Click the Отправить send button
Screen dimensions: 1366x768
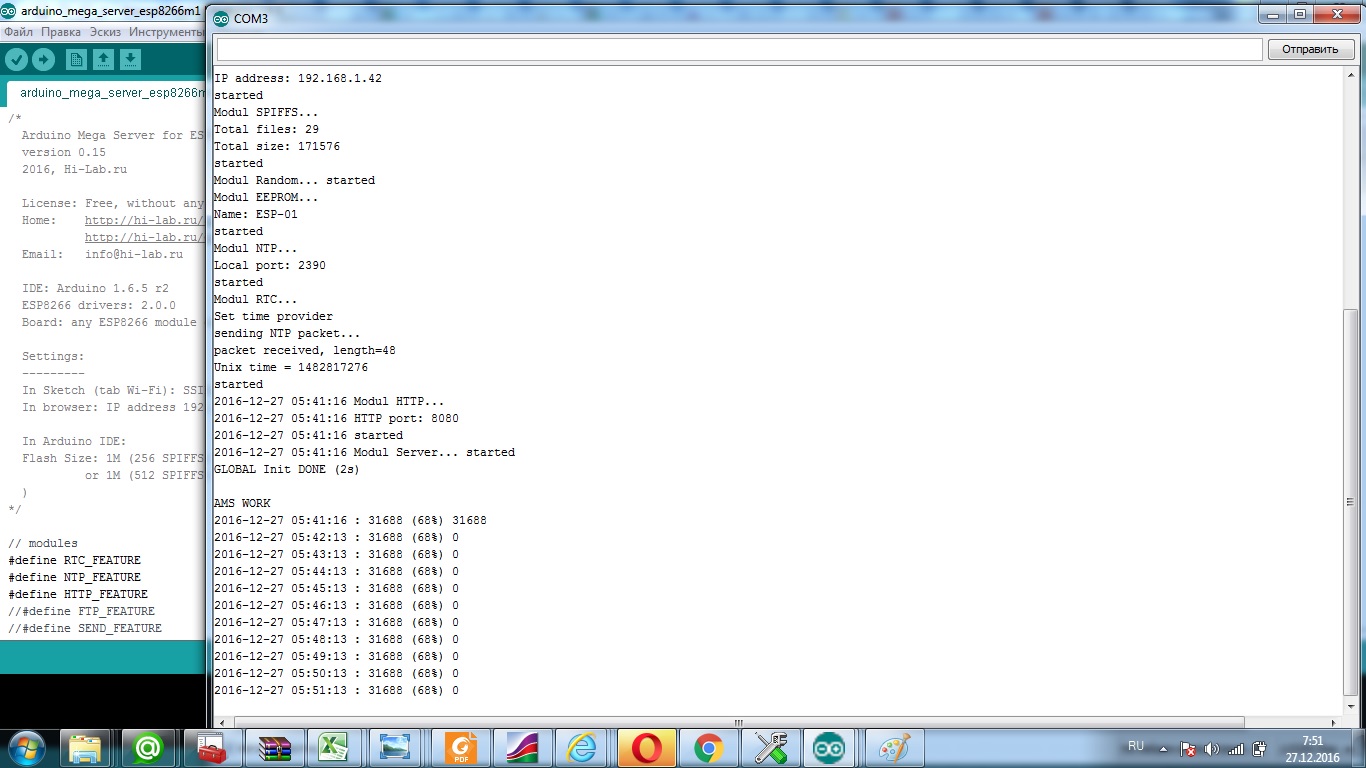pos(1310,49)
